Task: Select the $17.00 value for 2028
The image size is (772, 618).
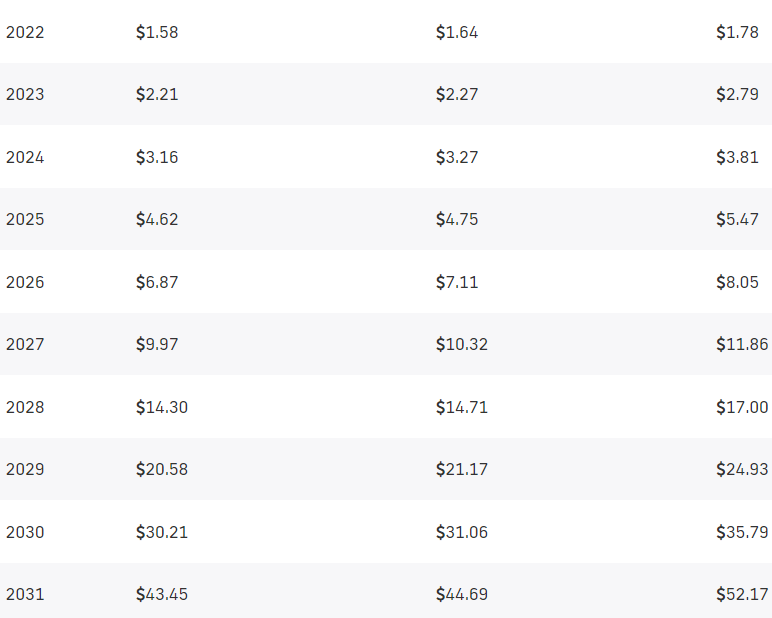Action: click(x=742, y=408)
